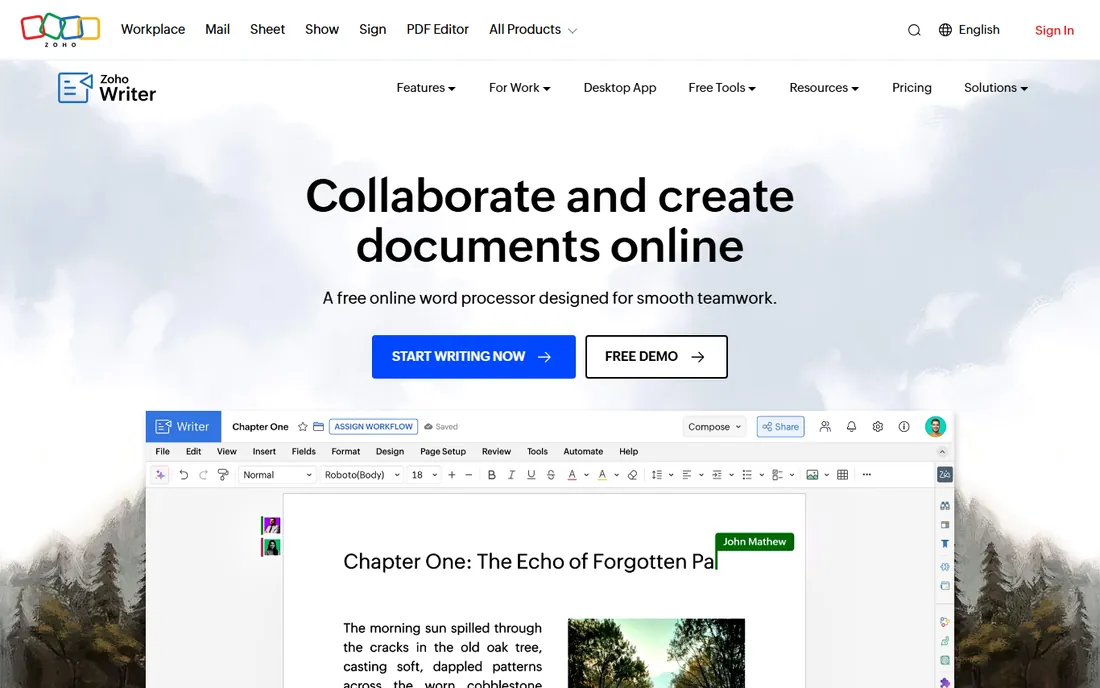Click the puzzle piece add-ons icon
Screen dimensions: 1100x688
945,682
